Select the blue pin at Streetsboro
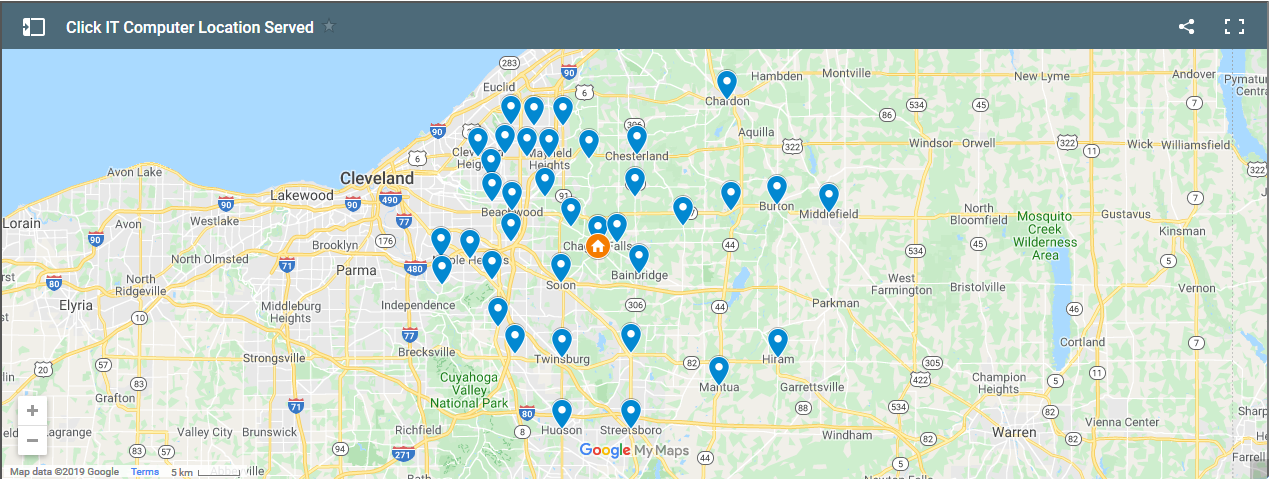1269x479 pixels. click(631, 413)
